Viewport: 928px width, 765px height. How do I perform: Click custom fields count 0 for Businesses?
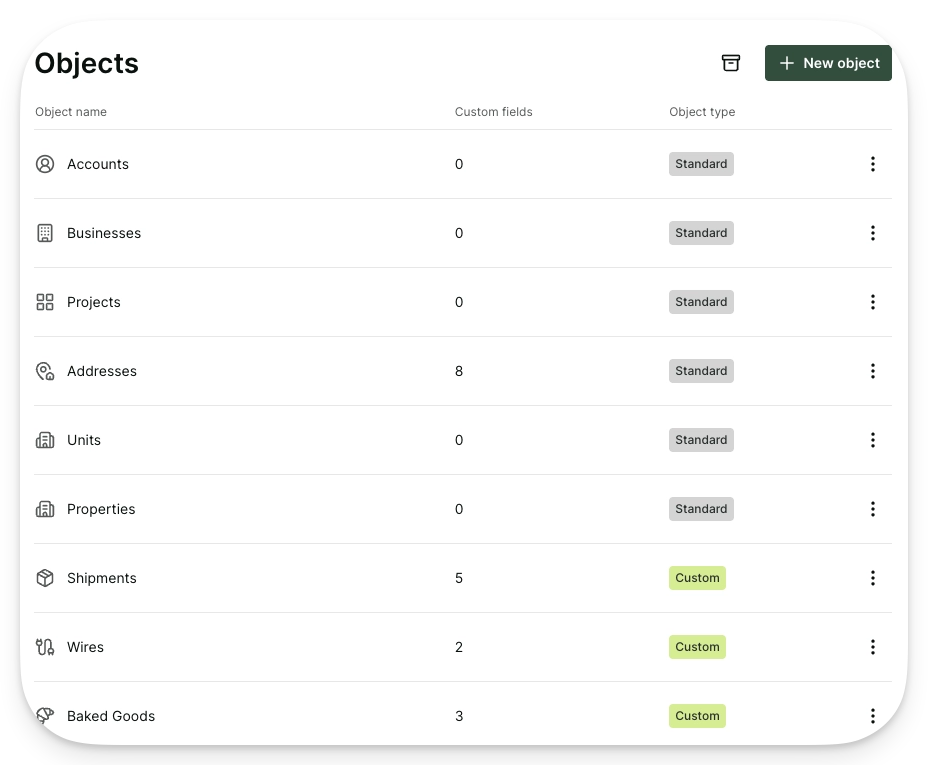pyautogui.click(x=459, y=233)
